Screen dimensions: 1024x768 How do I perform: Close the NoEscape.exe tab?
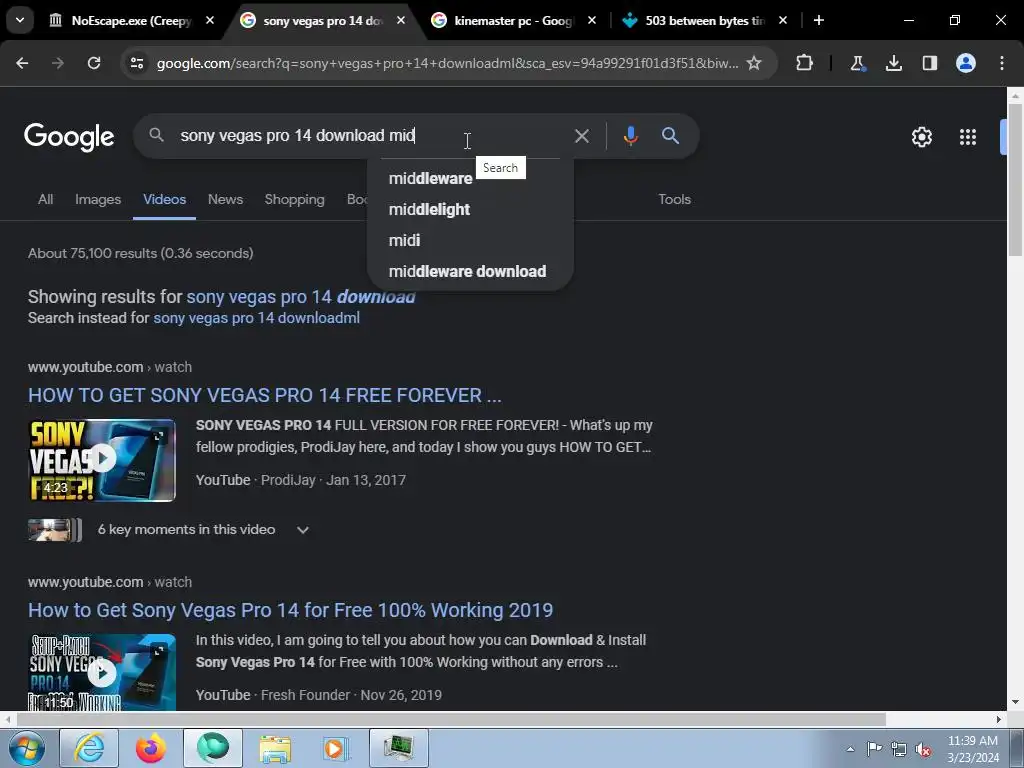coord(210,21)
